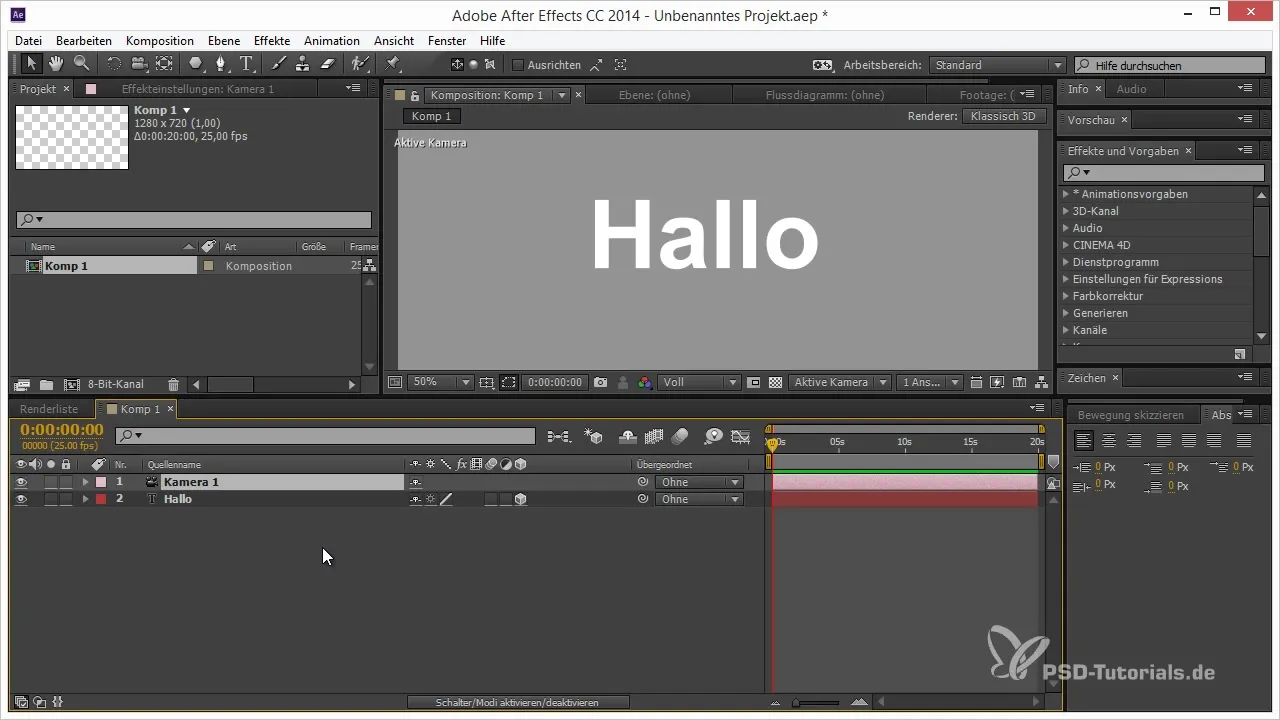1280x720 pixels.
Task: Select the Puppet Pin tool
Action: tap(392, 64)
